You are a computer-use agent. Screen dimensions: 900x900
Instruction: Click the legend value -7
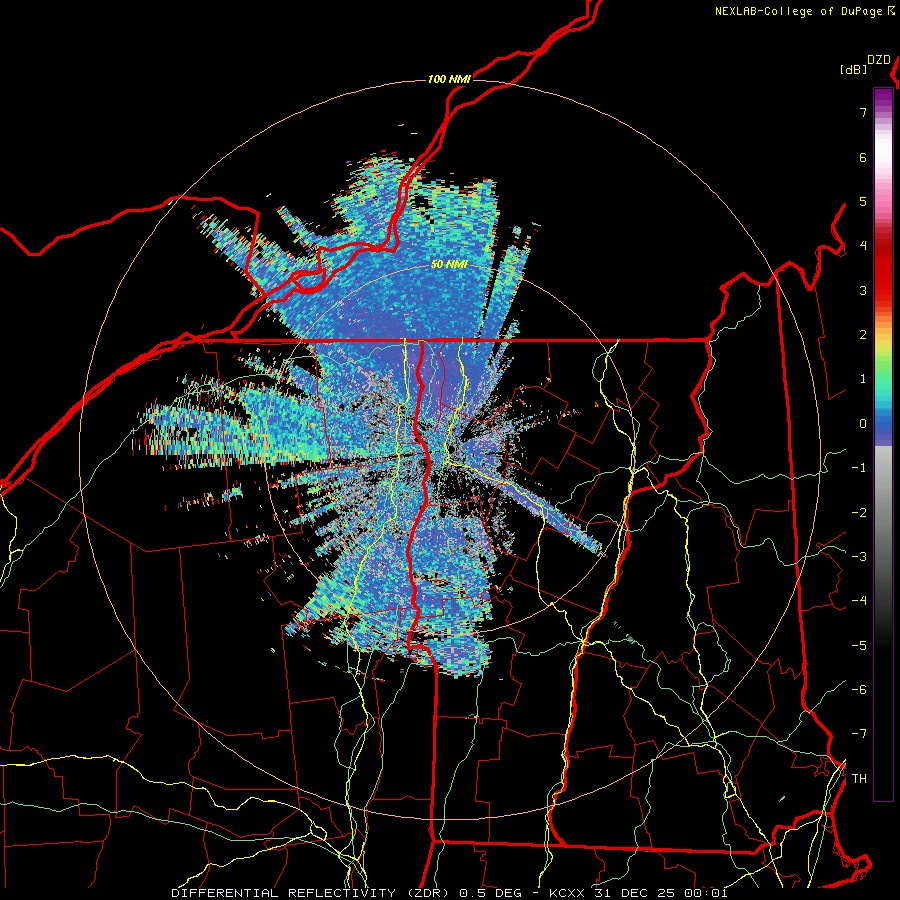[859, 734]
